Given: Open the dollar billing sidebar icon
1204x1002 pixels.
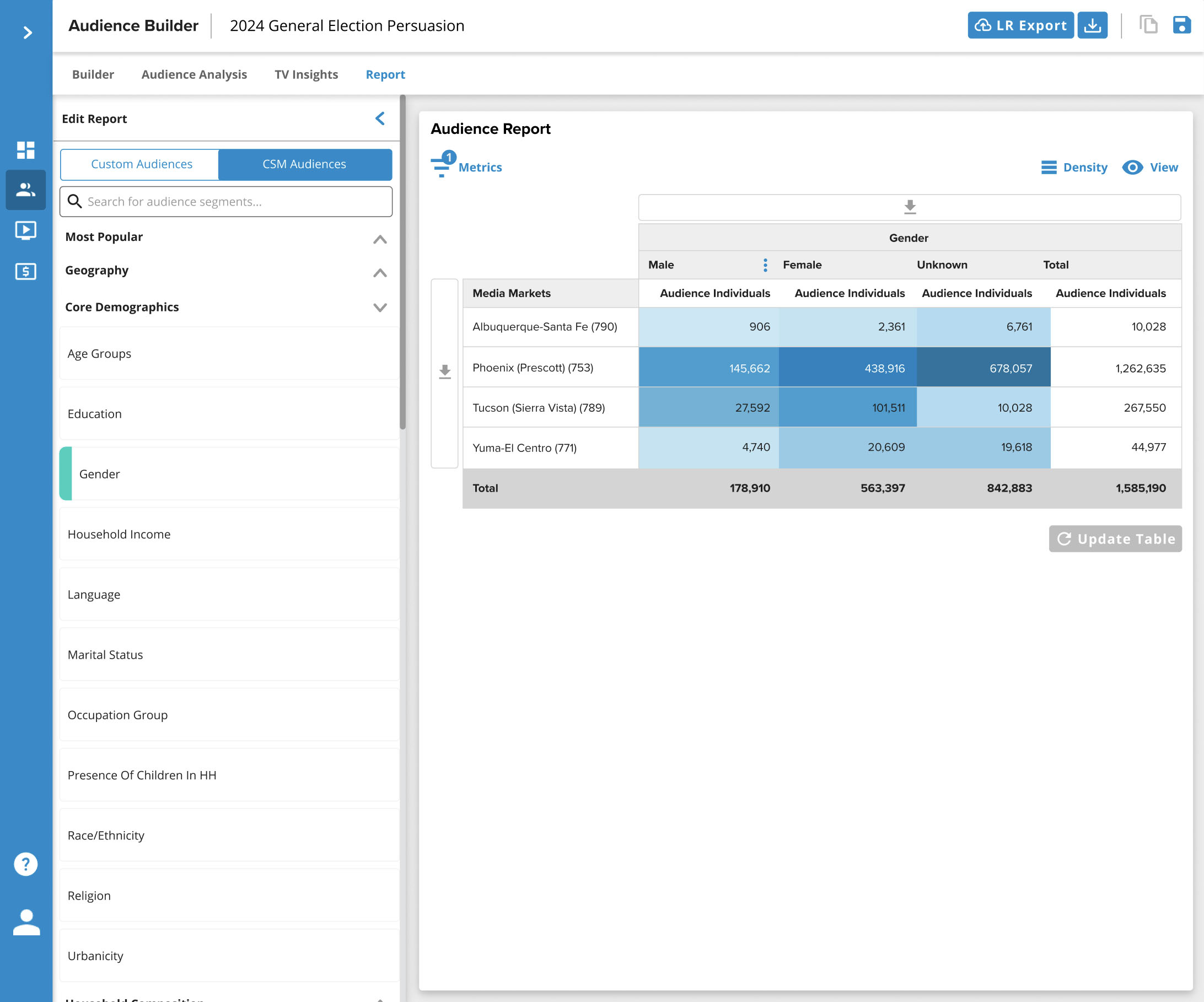Looking at the screenshot, I should point(26,271).
